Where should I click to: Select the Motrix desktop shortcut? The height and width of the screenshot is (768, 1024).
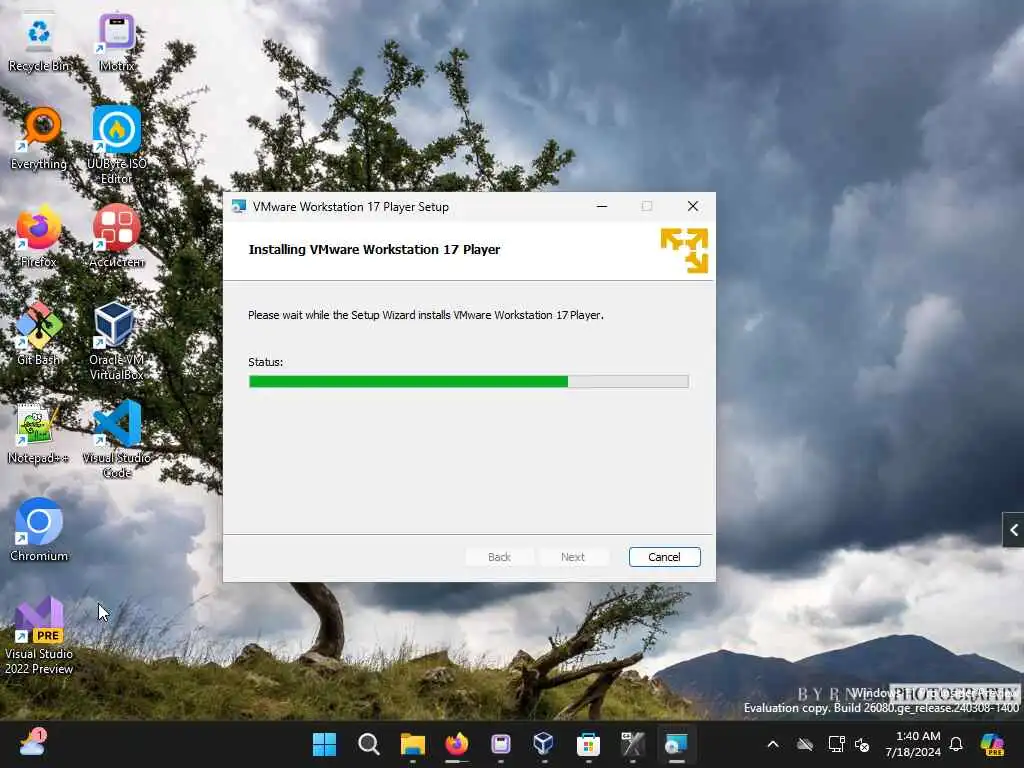pyautogui.click(x=117, y=42)
